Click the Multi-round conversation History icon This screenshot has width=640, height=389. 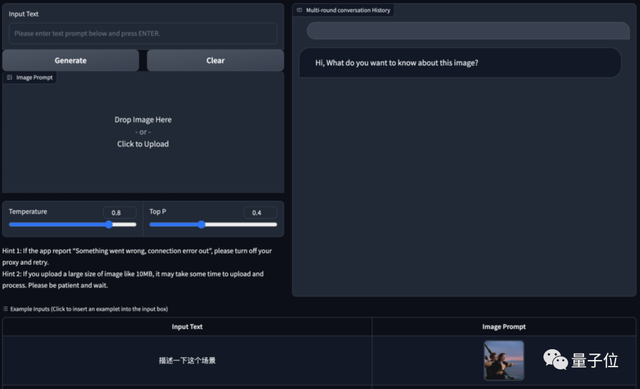coord(300,10)
